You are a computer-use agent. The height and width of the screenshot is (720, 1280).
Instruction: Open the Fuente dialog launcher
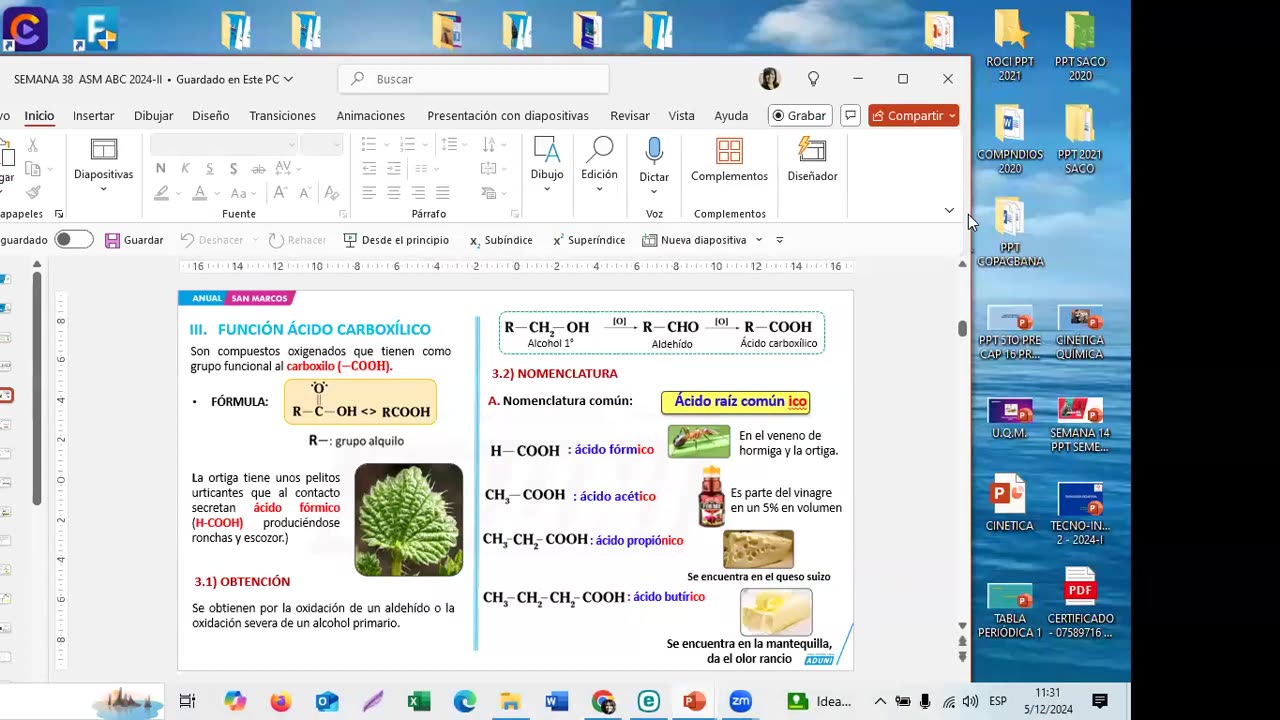[x=343, y=214]
